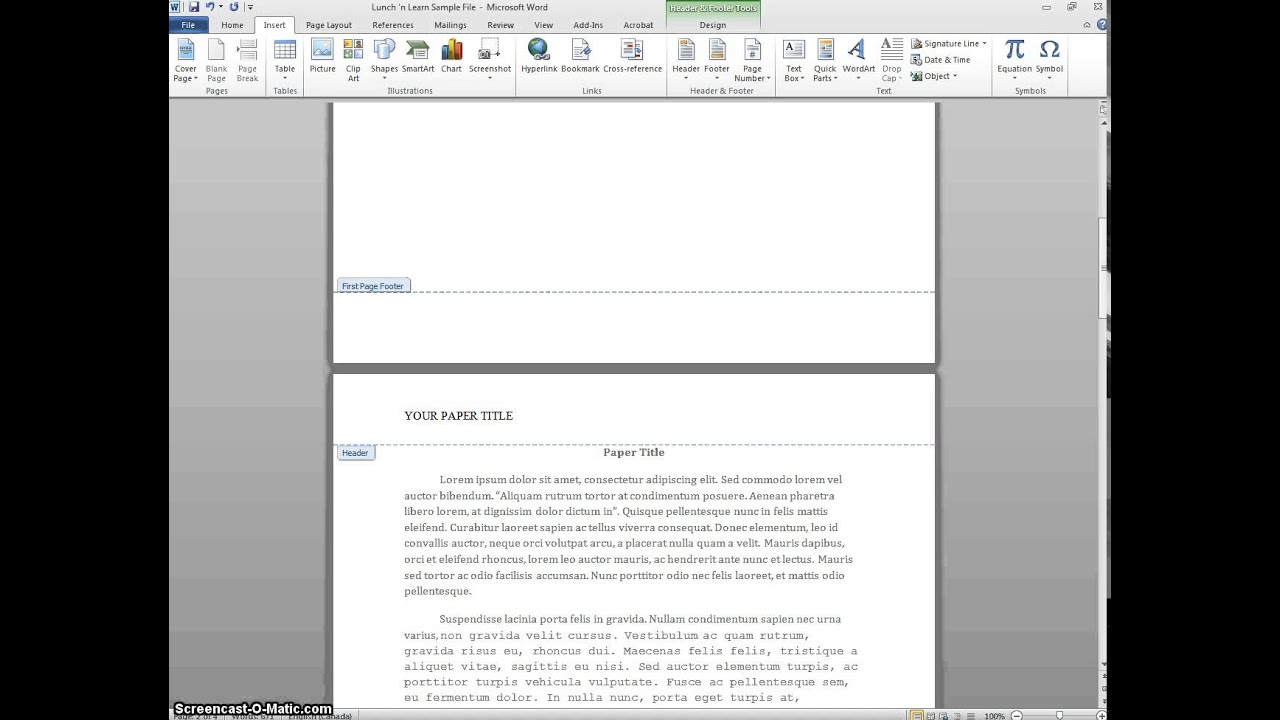This screenshot has height=720, width=1280.
Task: Insert an Equation
Action: pyautogui.click(x=1014, y=60)
